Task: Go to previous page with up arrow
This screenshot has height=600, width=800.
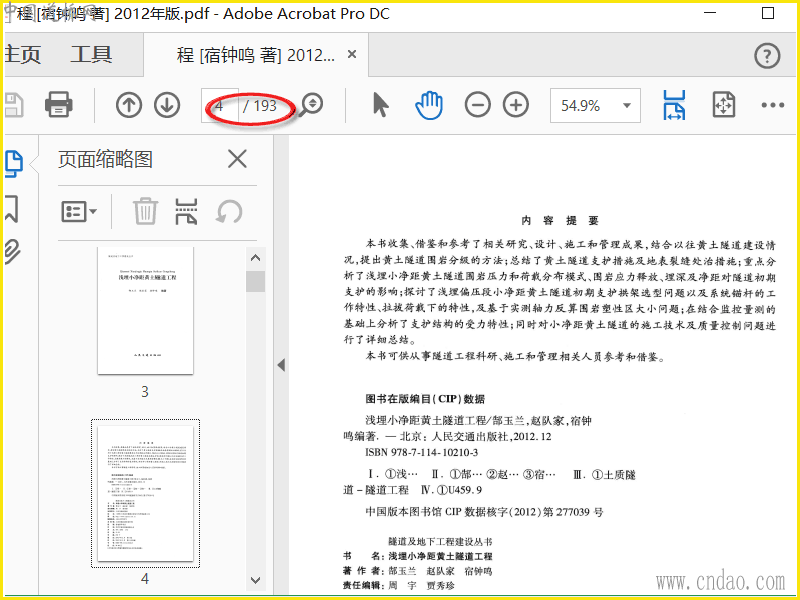Action: click(x=129, y=105)
